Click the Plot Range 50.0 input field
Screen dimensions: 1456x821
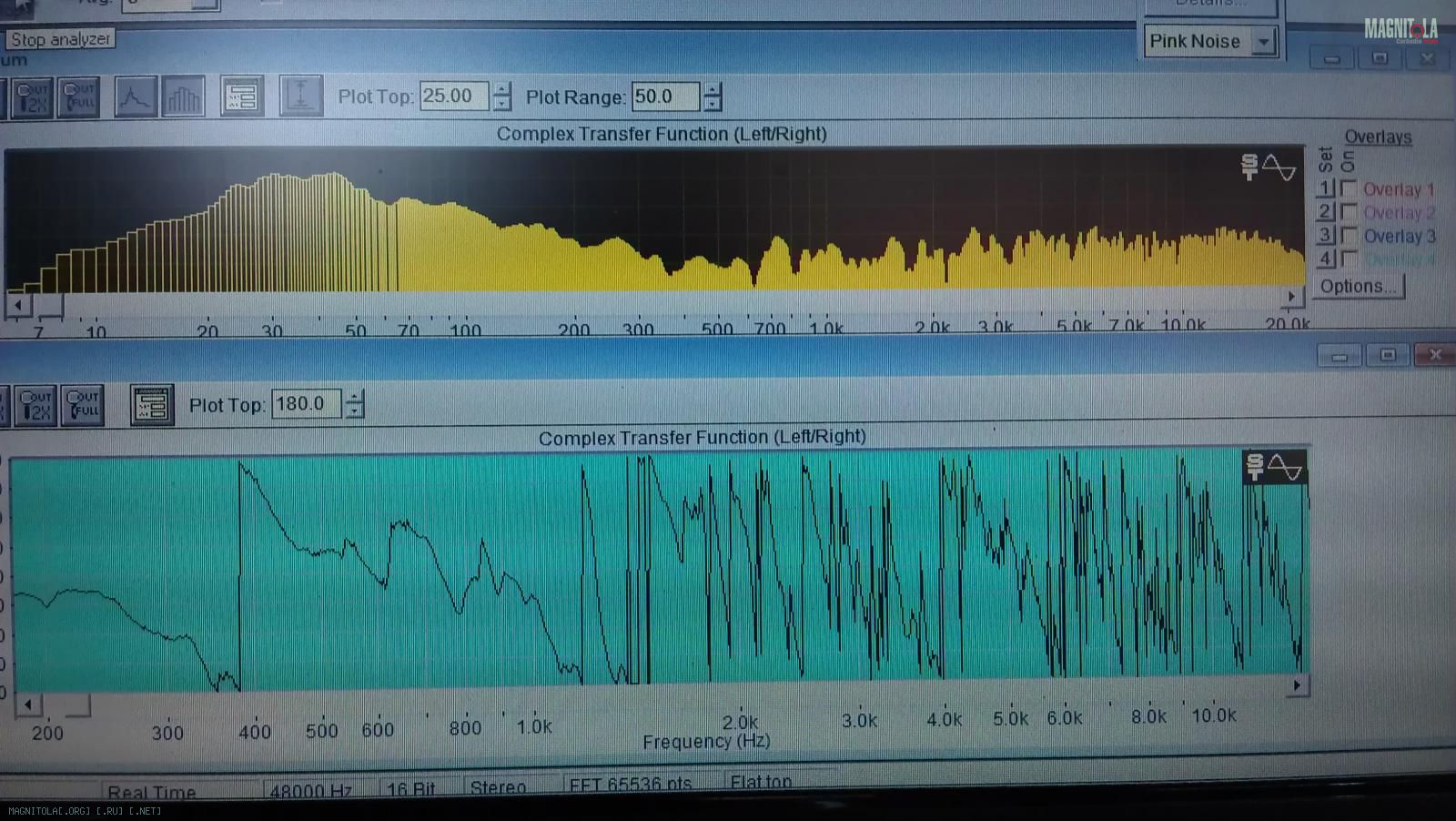coord(666,96)
